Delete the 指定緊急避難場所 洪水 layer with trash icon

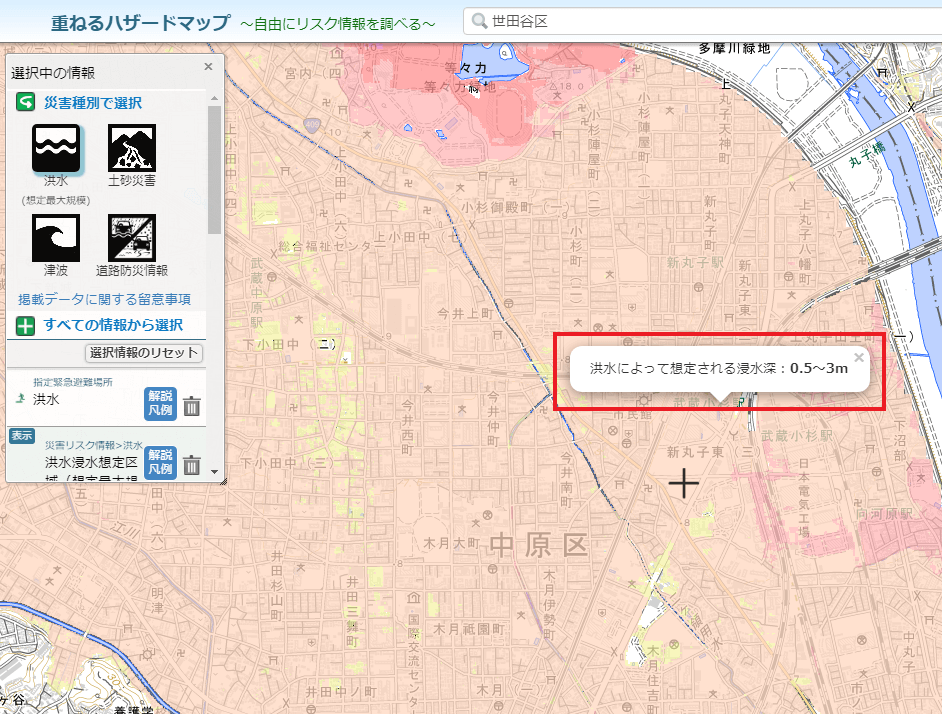click(x=192, y=406)
